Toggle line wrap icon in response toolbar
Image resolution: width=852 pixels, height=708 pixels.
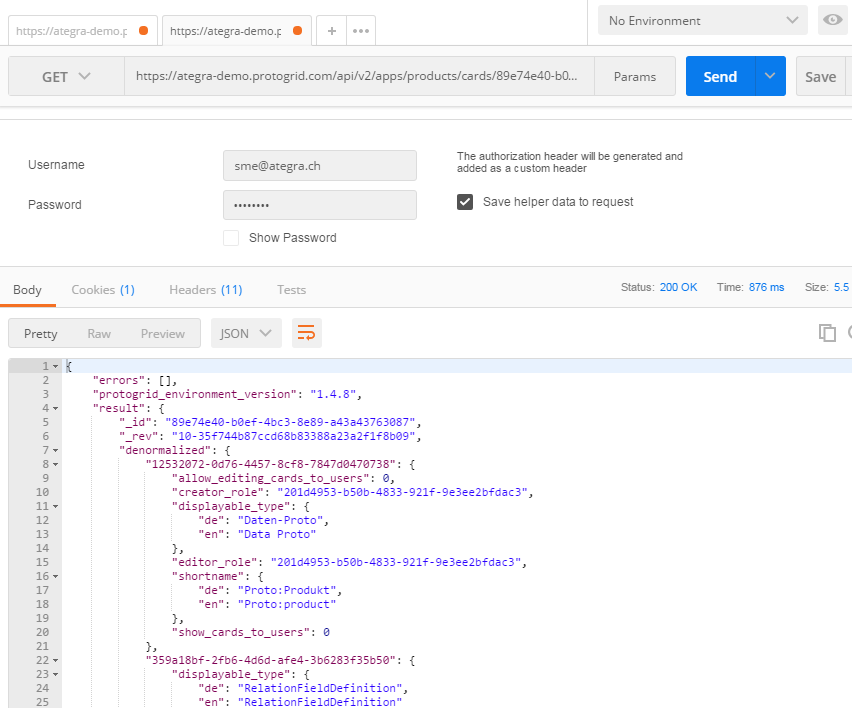[x=306, y=333]
